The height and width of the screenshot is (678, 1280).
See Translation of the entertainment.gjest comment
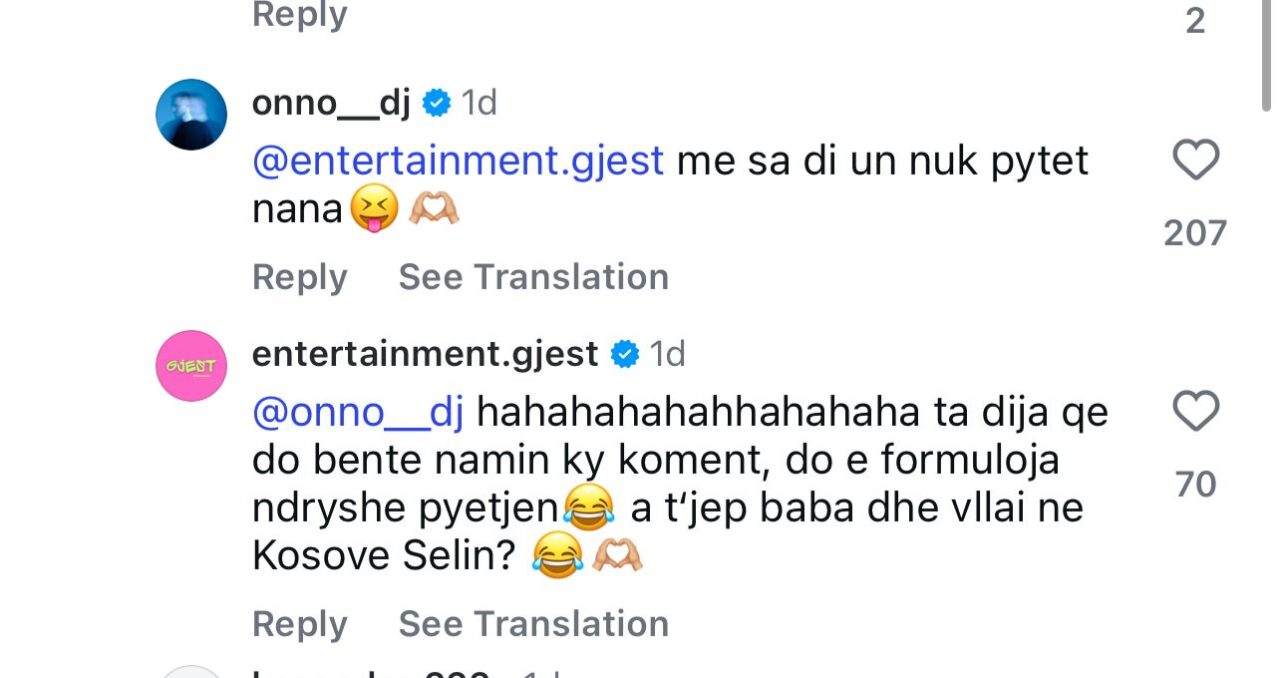533,624
